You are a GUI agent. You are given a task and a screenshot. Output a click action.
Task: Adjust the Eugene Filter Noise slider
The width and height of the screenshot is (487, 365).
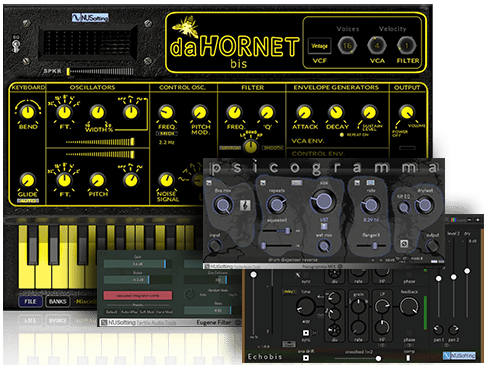pyautogui.click(x=138, y=280)
